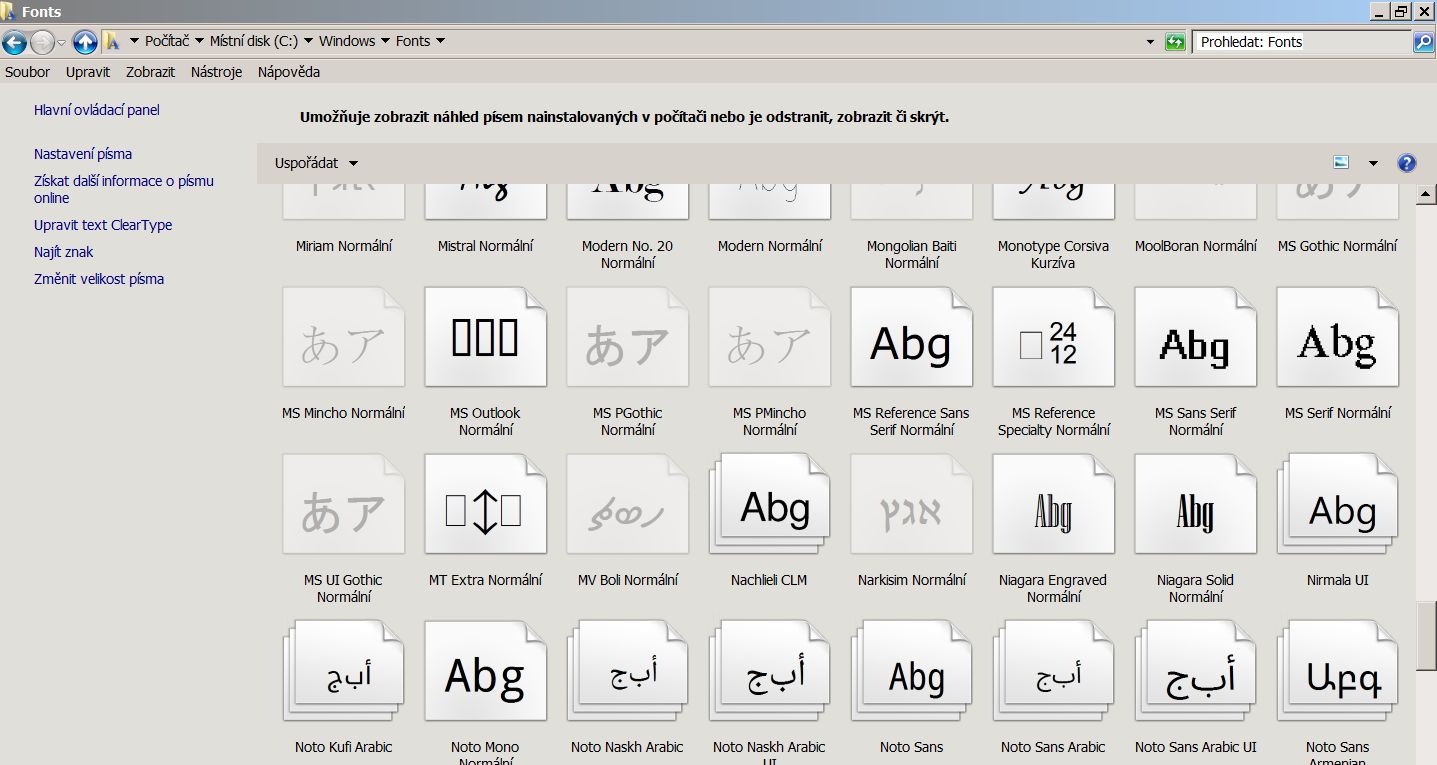The height and width of the screenshot is (765, 1437).
Task: Click the change view icon
Action: click(x=1341, y=163)
